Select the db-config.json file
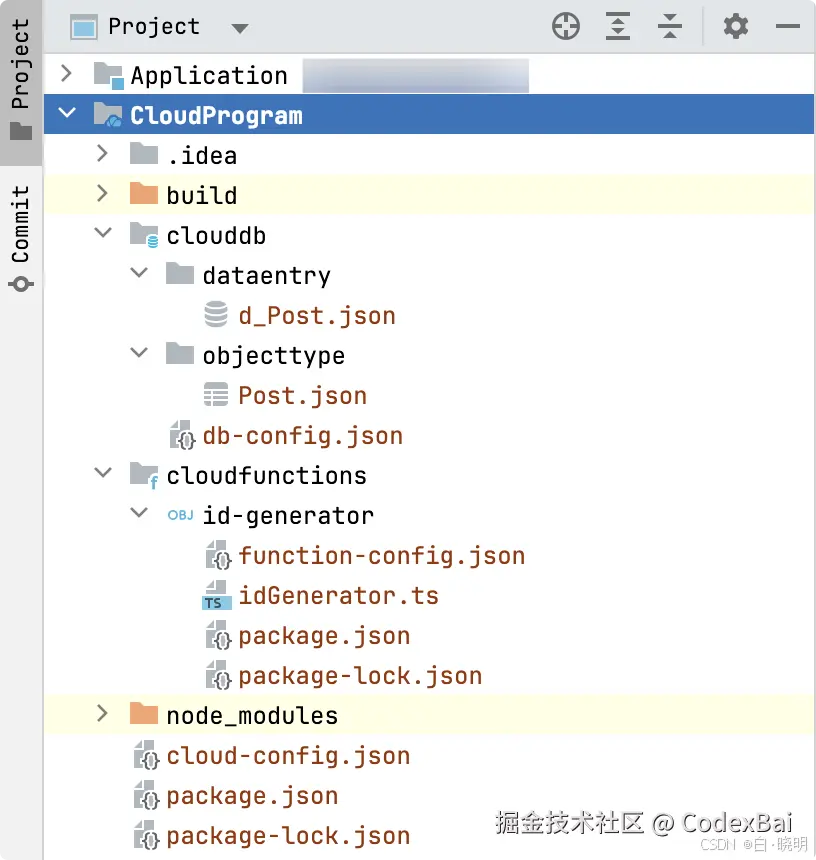This screenshot has width=816, height=860. (303, 436)
